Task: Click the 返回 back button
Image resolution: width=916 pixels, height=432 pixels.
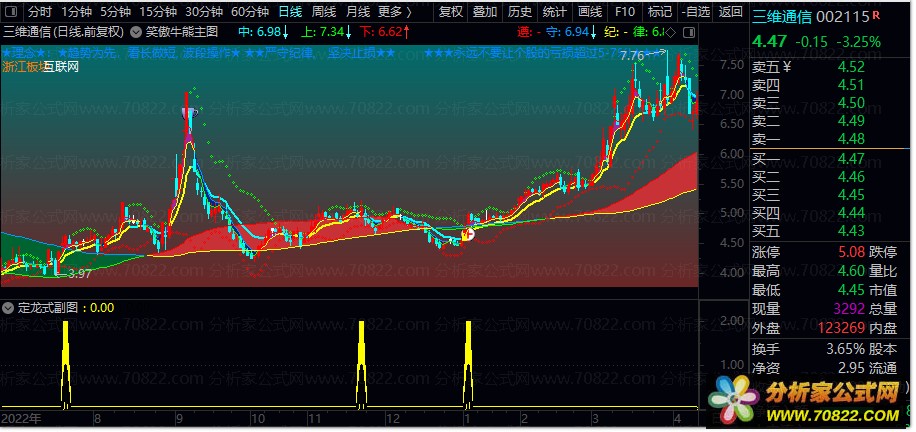Action: (x=731, y=11)
